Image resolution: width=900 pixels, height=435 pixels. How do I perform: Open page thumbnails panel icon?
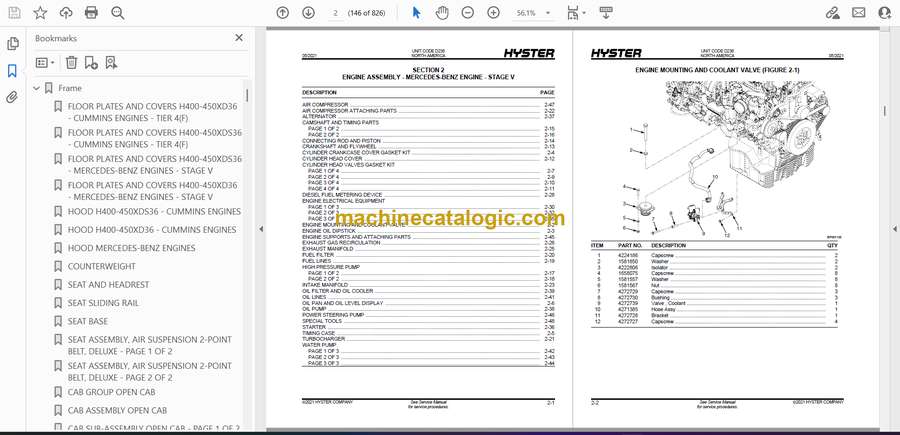[x=12, y=44]
